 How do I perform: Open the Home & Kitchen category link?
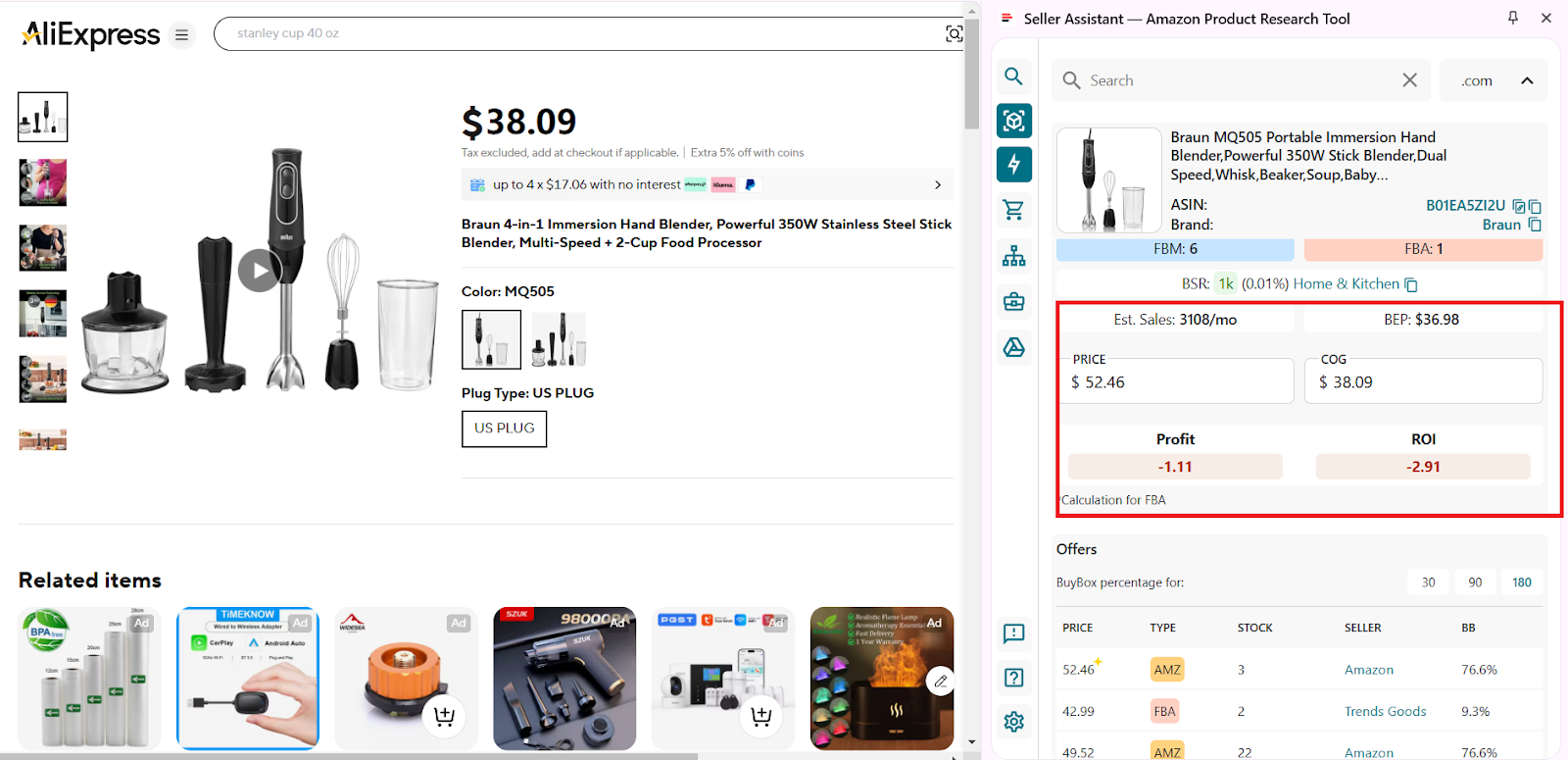click(x=1347, y=284)
